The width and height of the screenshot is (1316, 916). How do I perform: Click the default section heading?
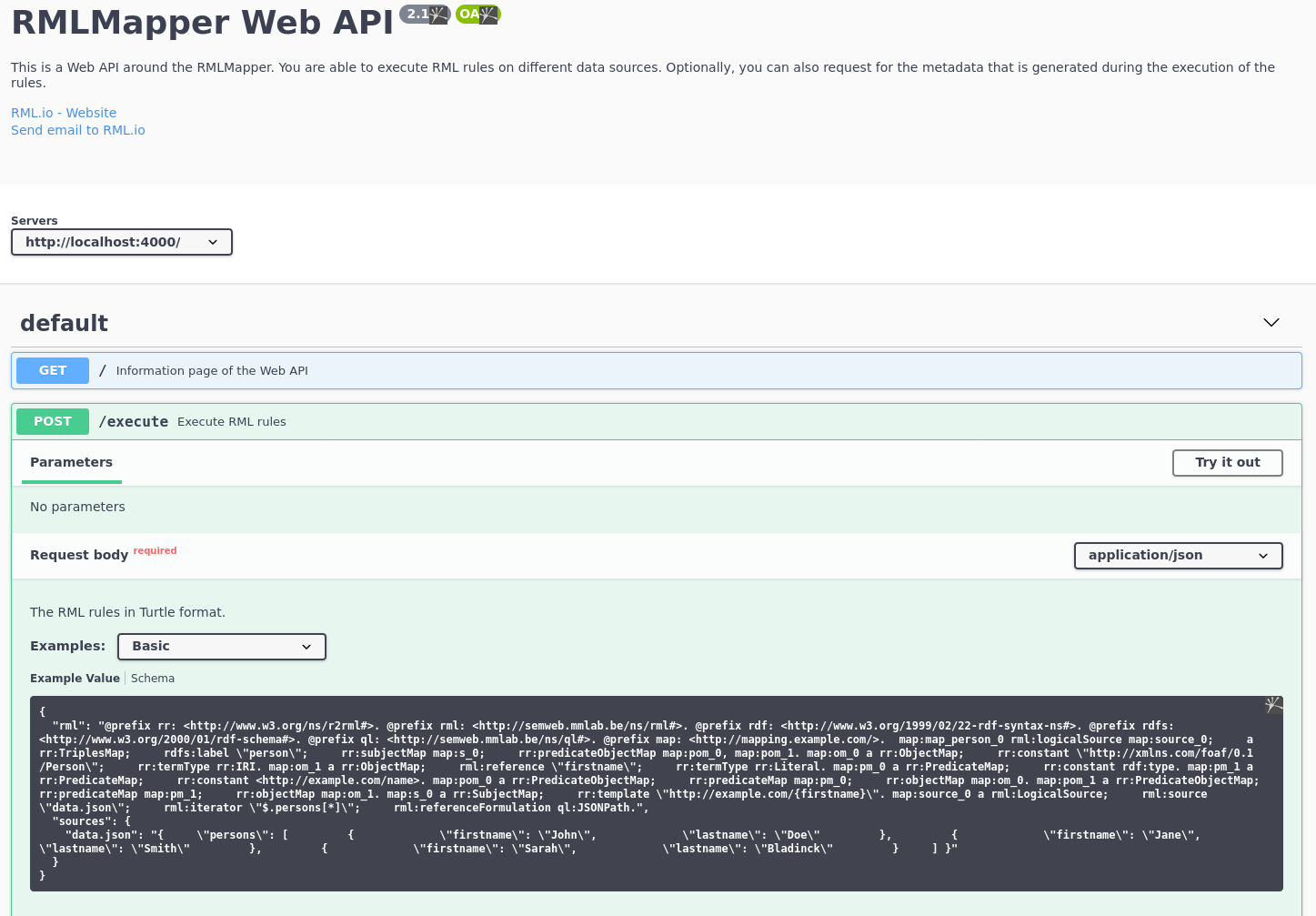pos(64,323)
